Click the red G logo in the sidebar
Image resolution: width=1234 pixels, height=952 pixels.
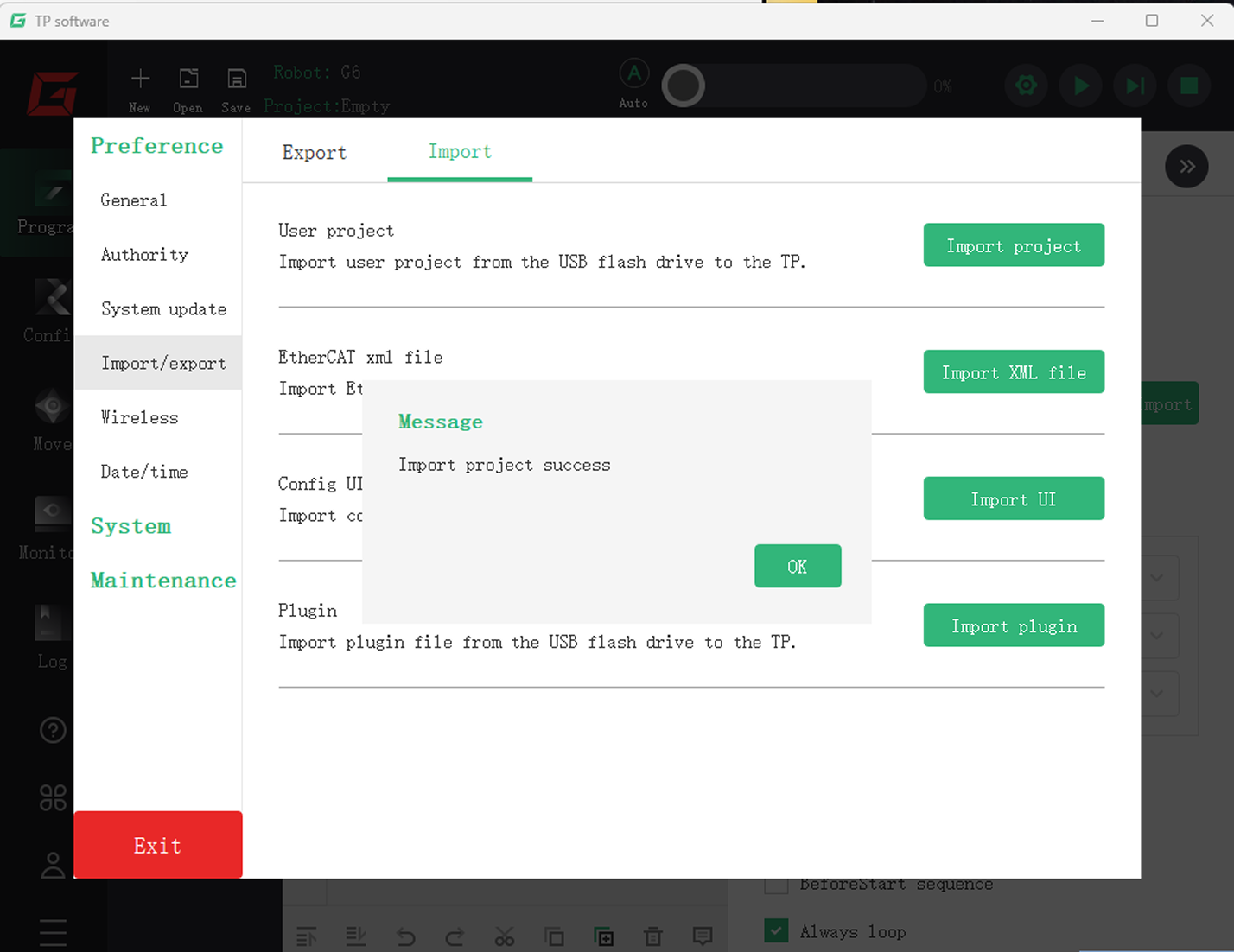click(52, 93)
